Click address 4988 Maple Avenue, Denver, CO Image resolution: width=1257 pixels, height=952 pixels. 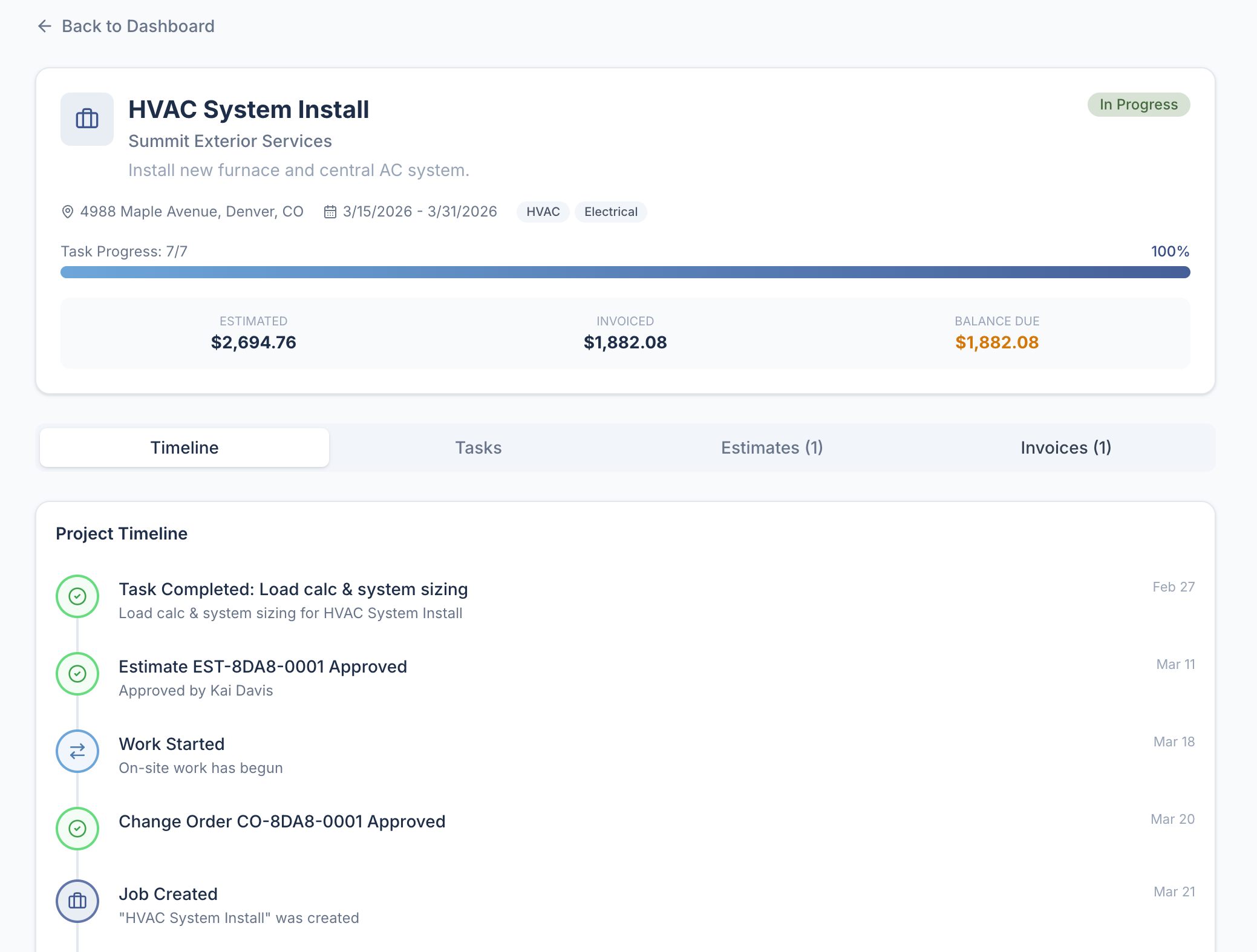pos(192,212)
